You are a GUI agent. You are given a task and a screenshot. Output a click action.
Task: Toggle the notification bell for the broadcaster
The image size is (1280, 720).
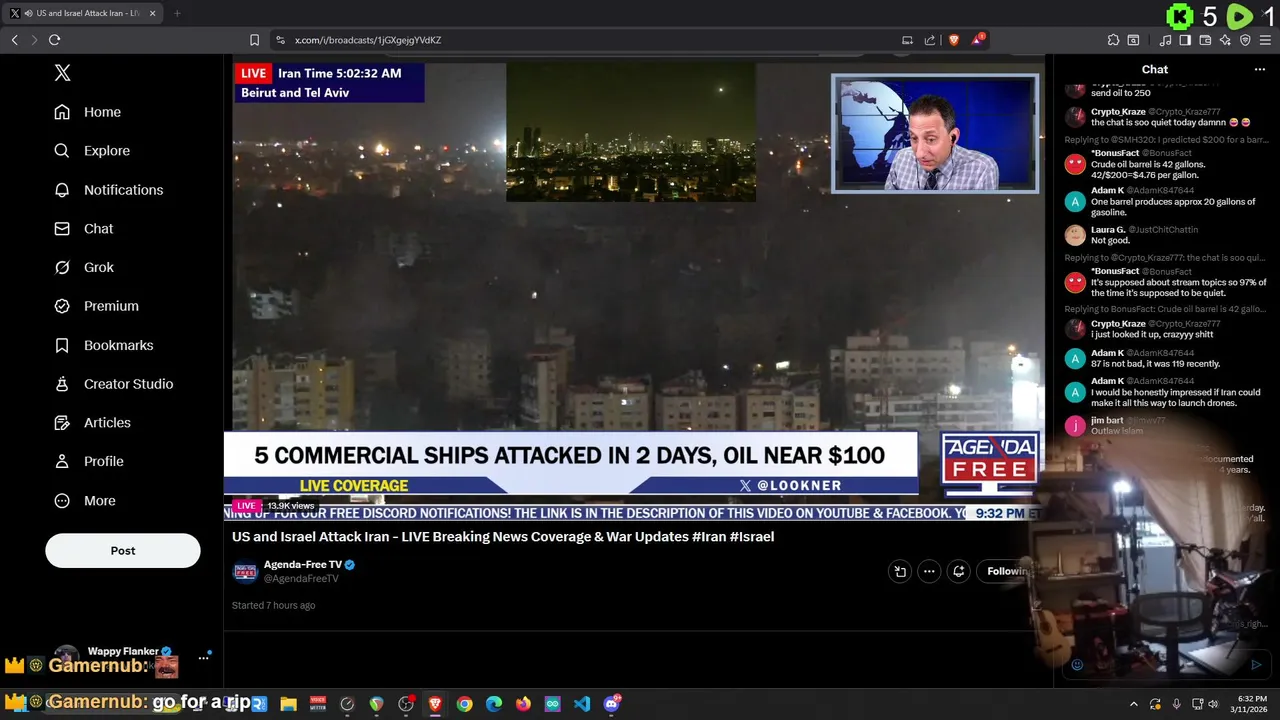(x=958, y=572)
